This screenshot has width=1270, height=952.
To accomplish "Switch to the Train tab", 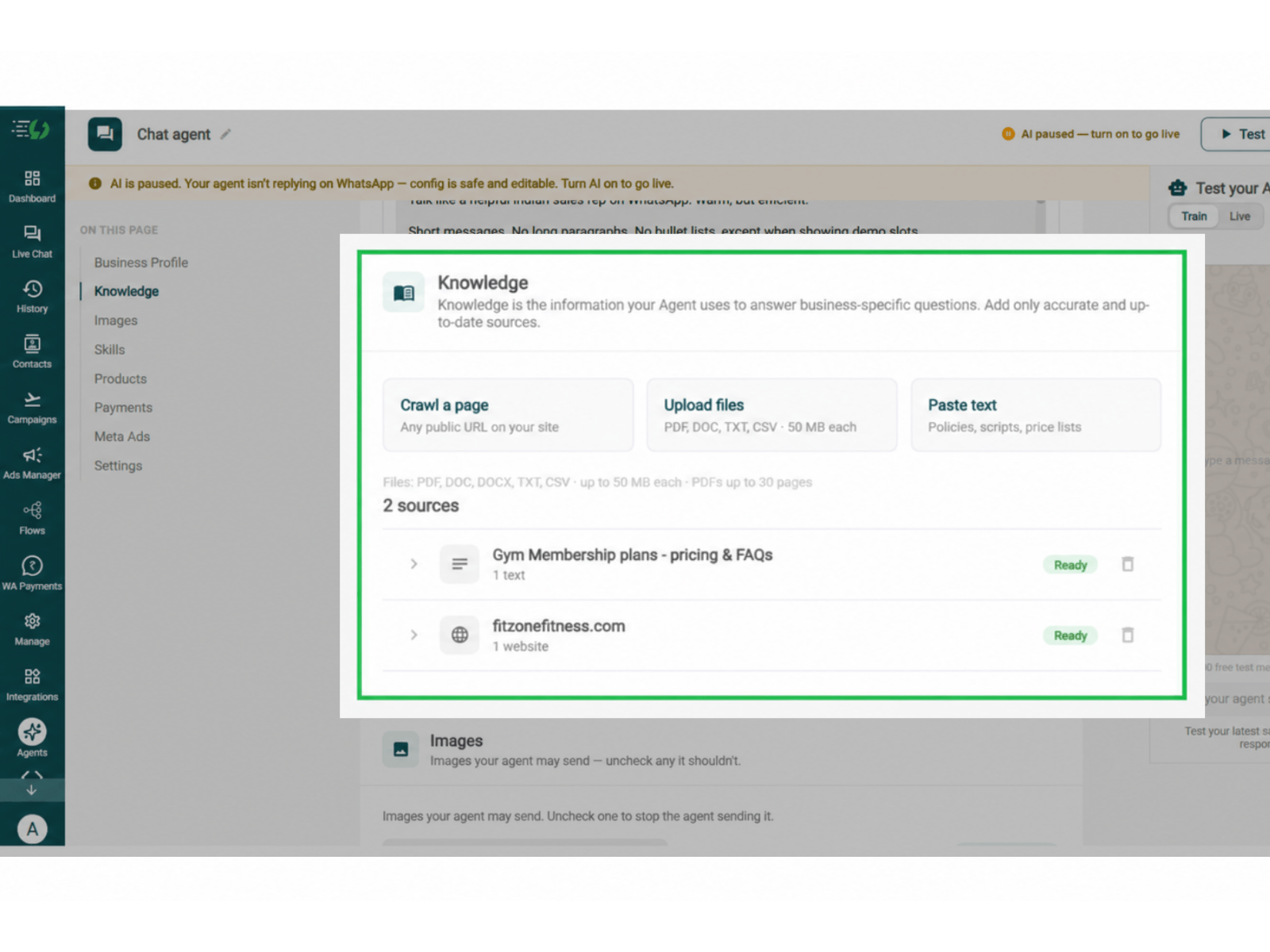I will 1194,216.
